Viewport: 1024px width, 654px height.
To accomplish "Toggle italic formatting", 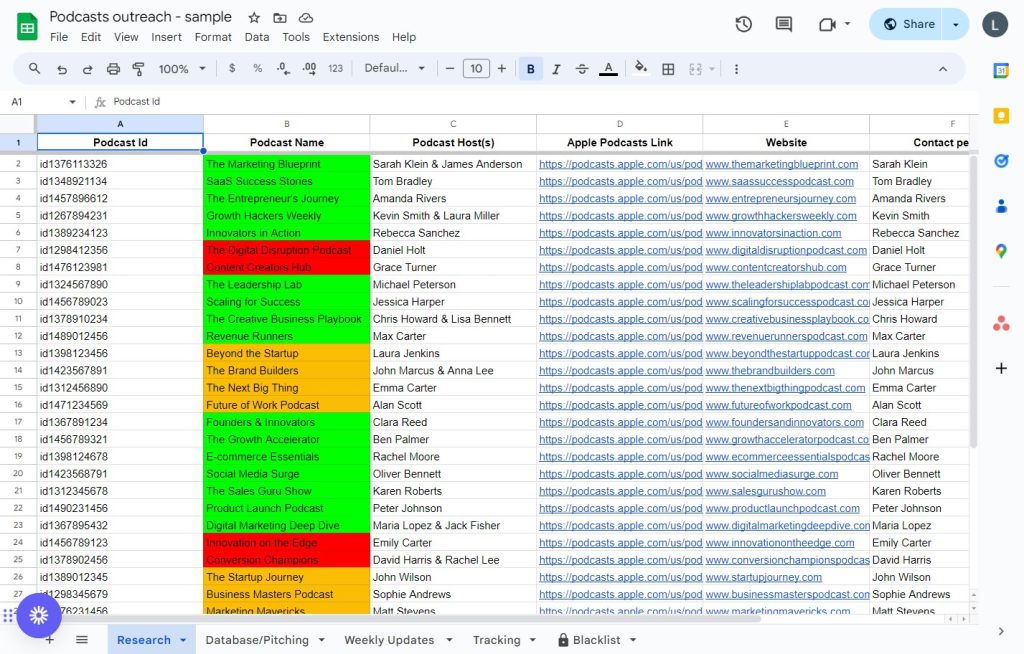I will (556, 69).
